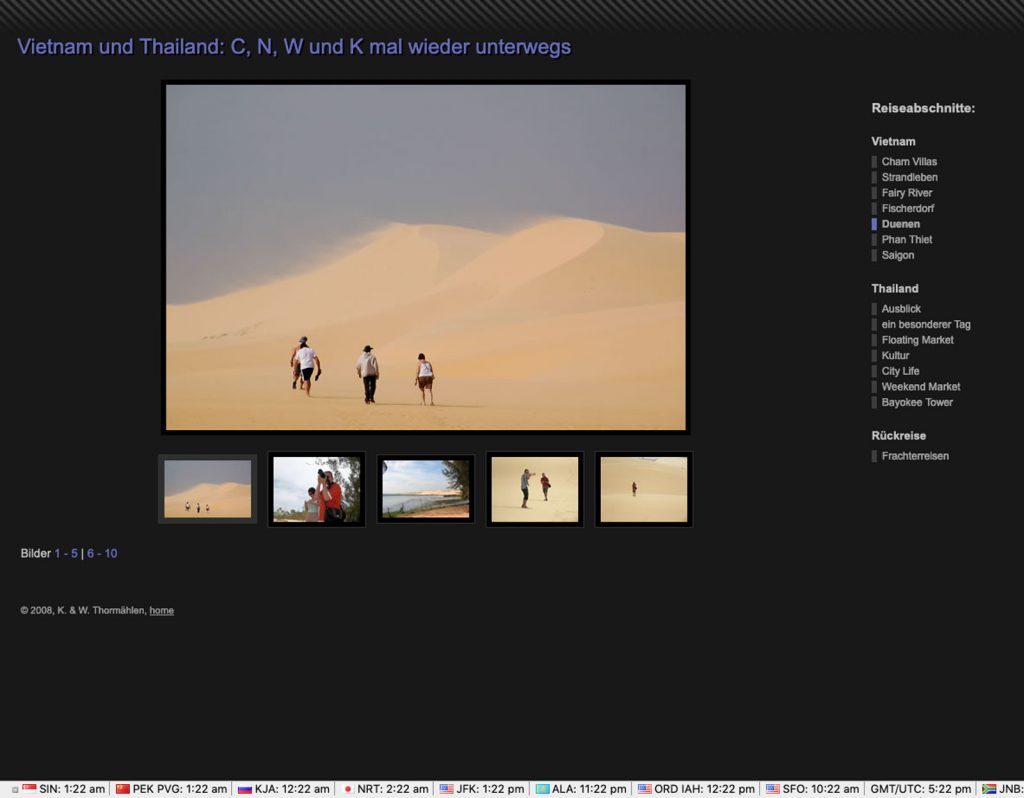Open Frachterreisen under Rückreise
Viewport: 1024px width, 798px height.
(x=914, y=456)
